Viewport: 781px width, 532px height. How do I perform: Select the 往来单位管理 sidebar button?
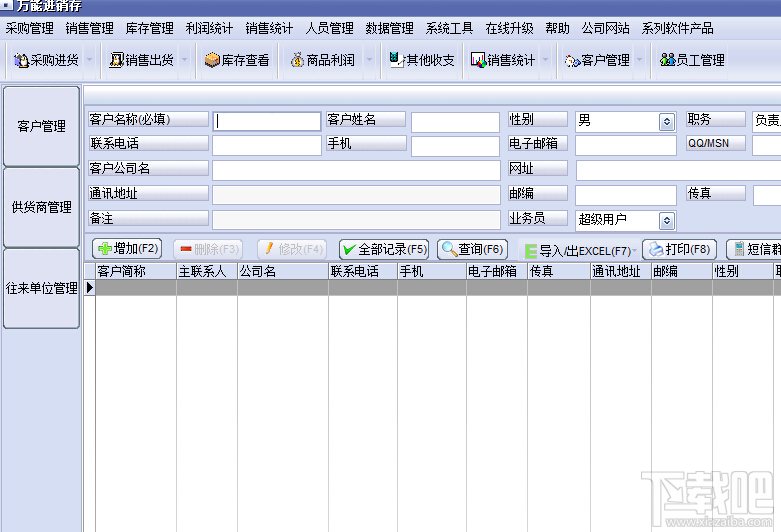(41, 288)
